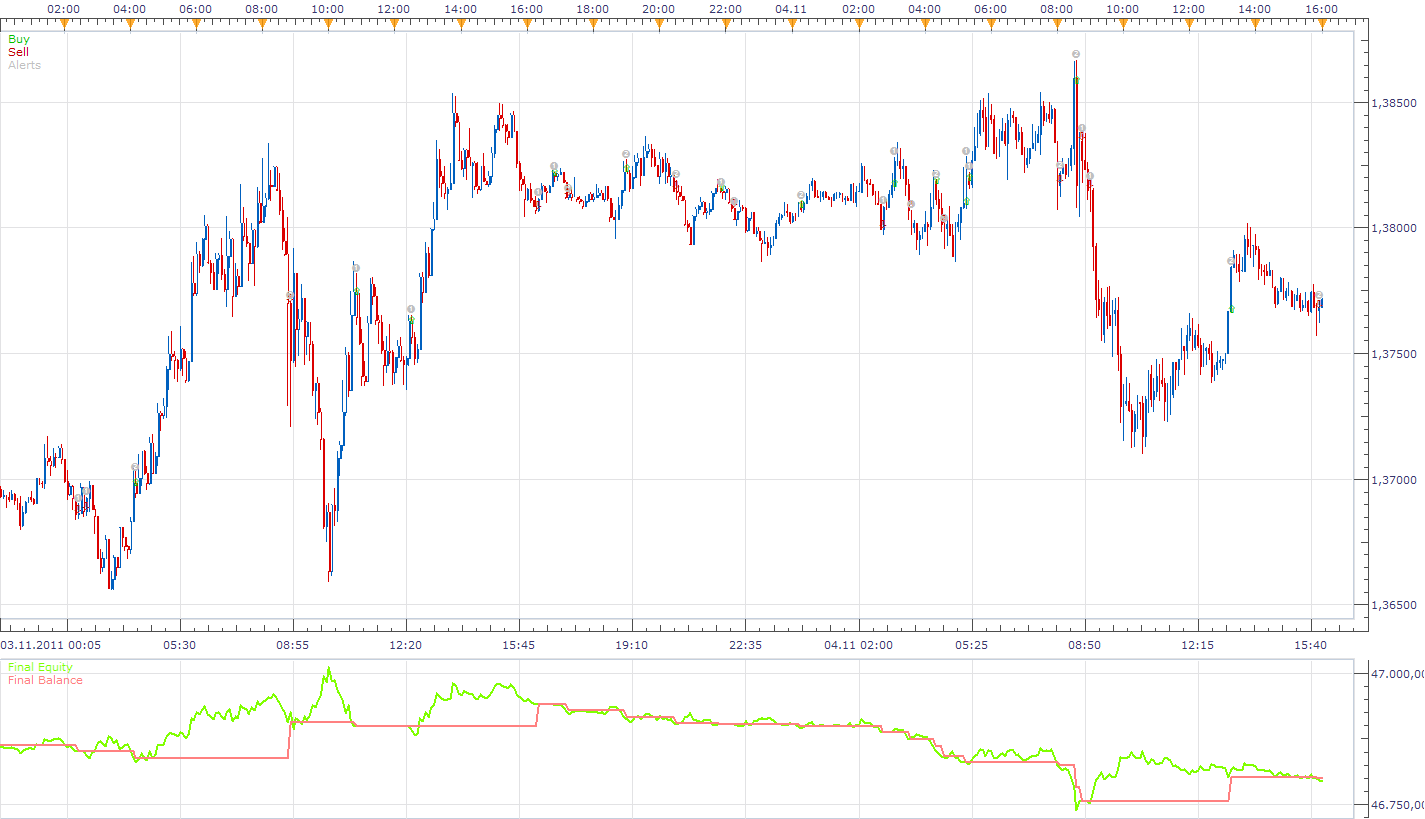Select the 04.11 date label on top axis

click(791, 9)
